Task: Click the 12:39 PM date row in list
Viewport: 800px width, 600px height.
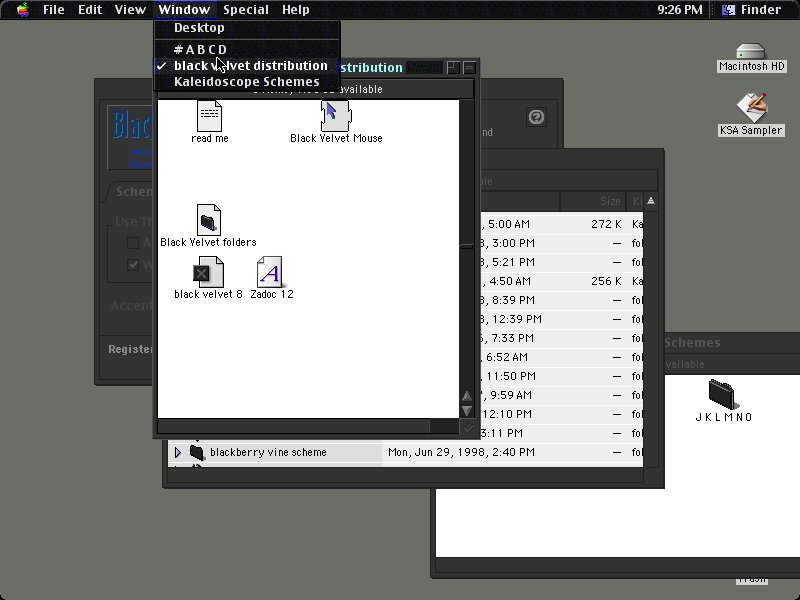Action: pyautogui.click(x=510, y=319)
